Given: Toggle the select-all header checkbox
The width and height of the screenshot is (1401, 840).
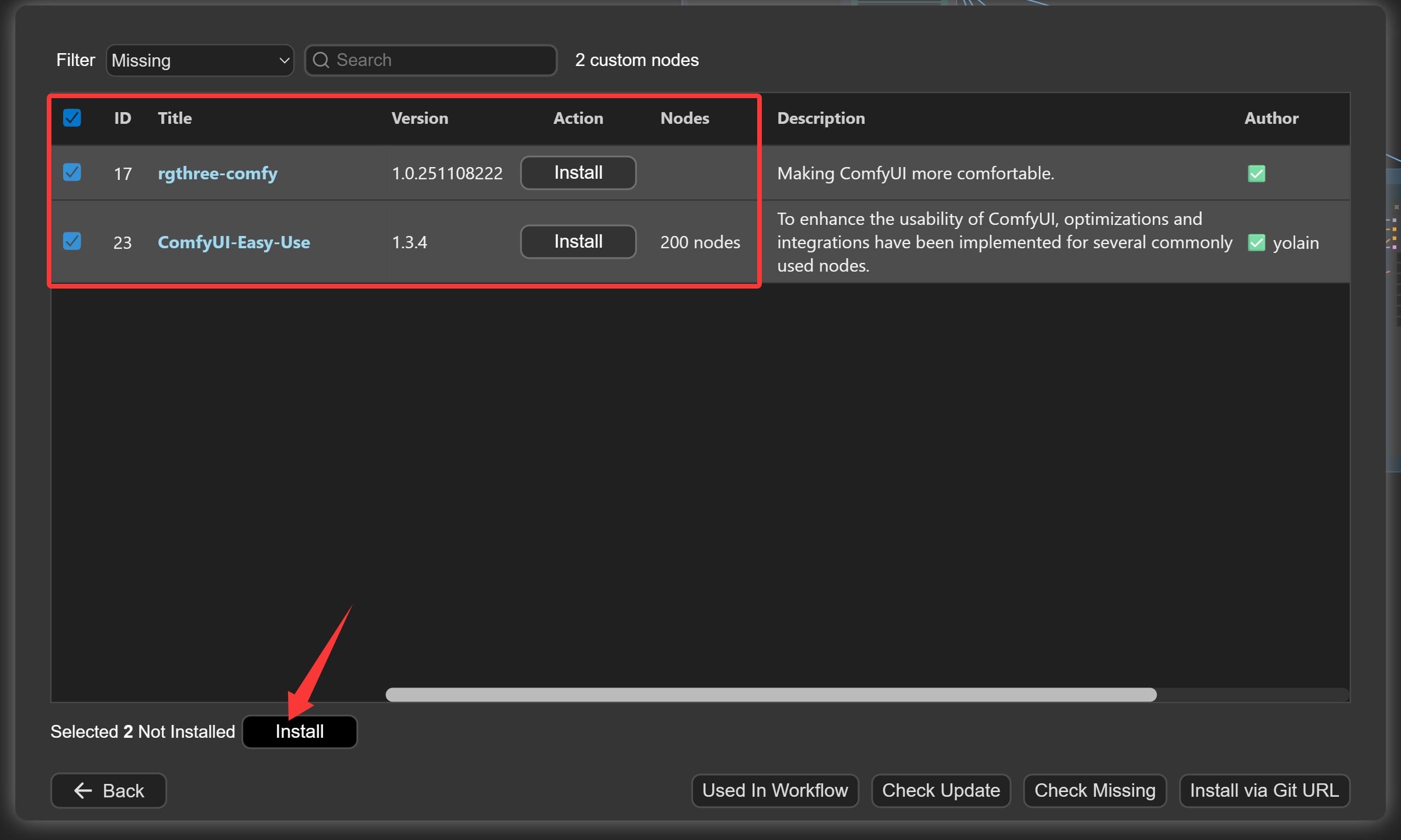Looking at the screenshot, I should [x=72, y=118].
